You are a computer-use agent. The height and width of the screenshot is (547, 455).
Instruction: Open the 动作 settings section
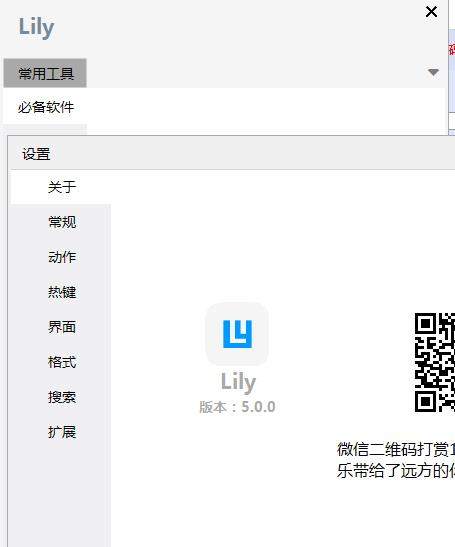pyautogui.click(x=61, y=257)
